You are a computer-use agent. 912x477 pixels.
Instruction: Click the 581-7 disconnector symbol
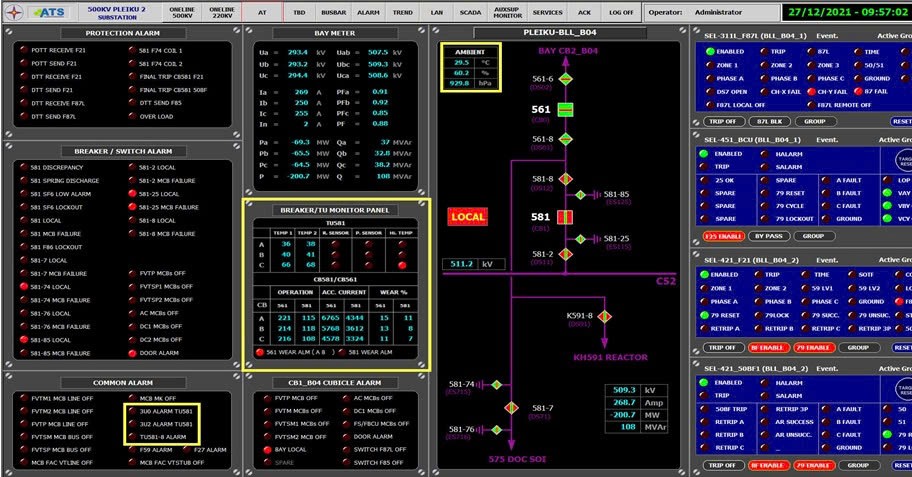click(511, 408)
